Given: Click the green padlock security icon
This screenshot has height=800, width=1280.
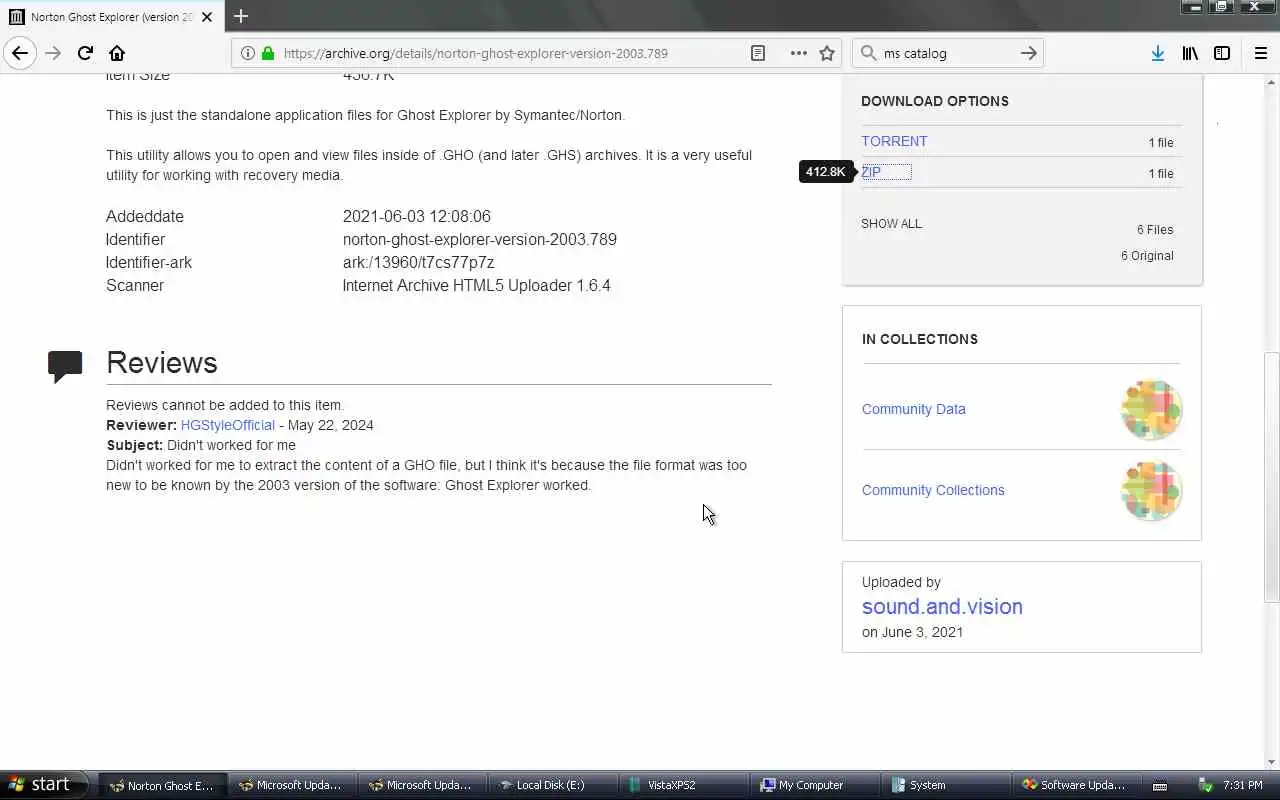Looking at the screenshot, I should (267, 53).
